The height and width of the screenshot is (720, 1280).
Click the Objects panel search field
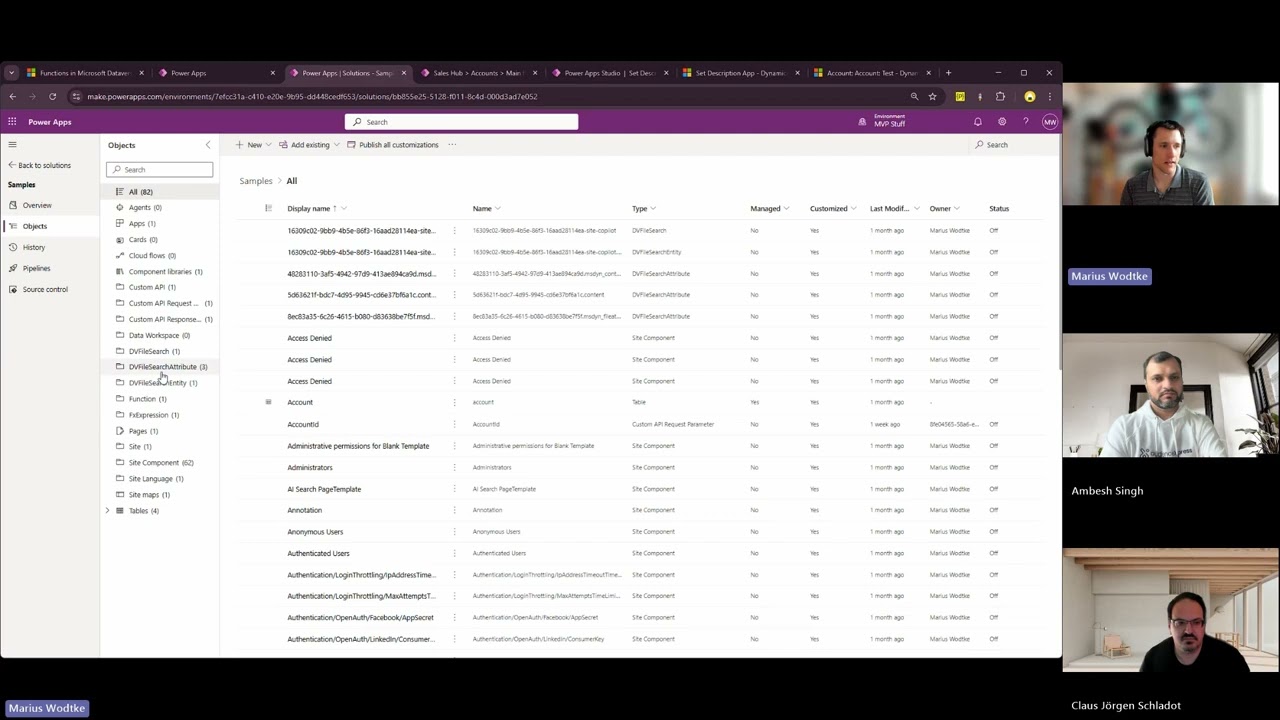click(x=160, y=169)
